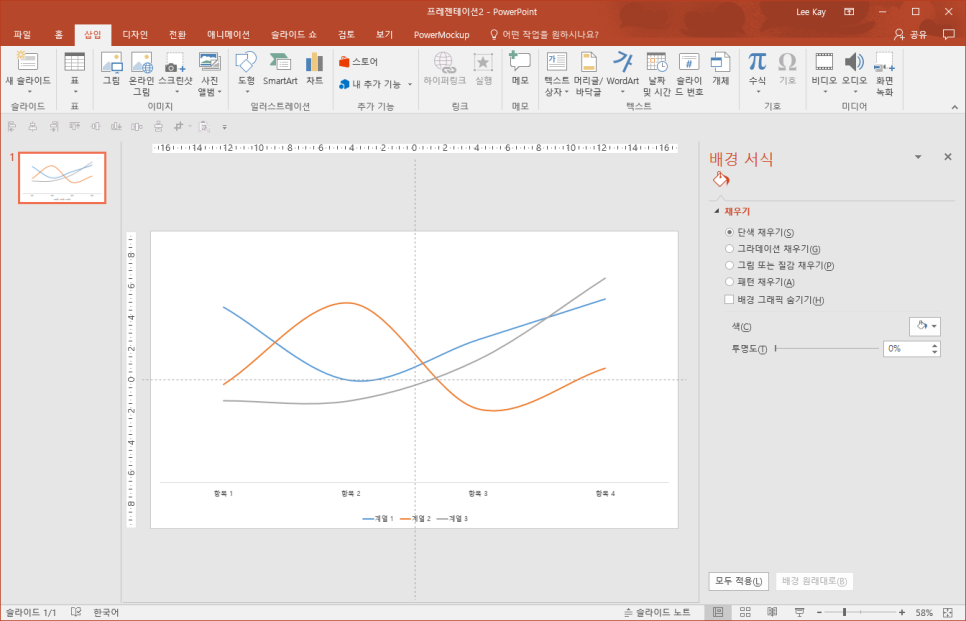The height and width of the screenshot is (621, 966).
Task: Click zoom in plus button
Action: pos(902,612)
